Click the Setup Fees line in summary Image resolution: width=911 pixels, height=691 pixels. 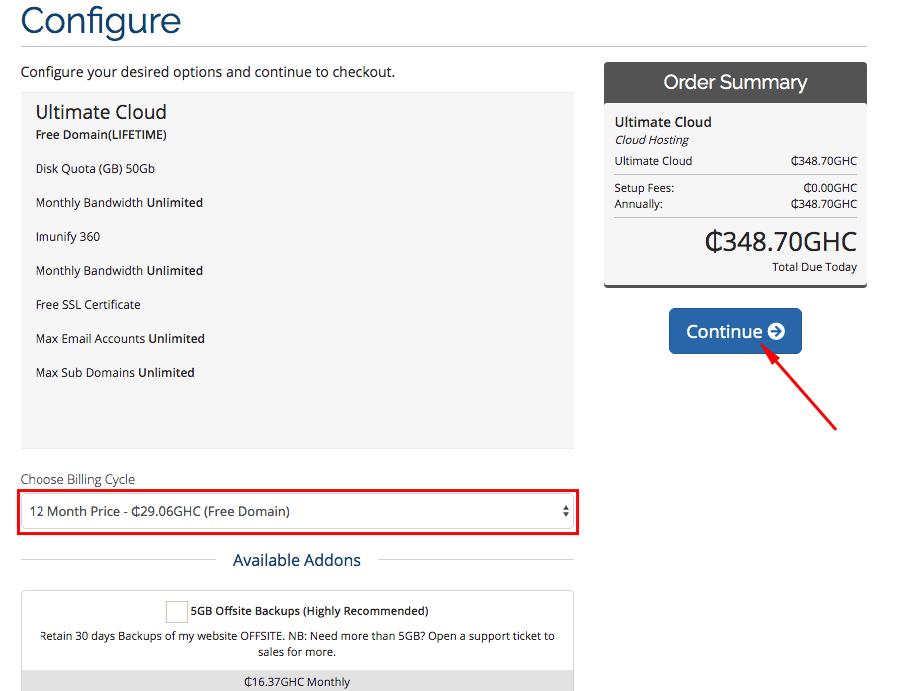(x=644, y=188)
